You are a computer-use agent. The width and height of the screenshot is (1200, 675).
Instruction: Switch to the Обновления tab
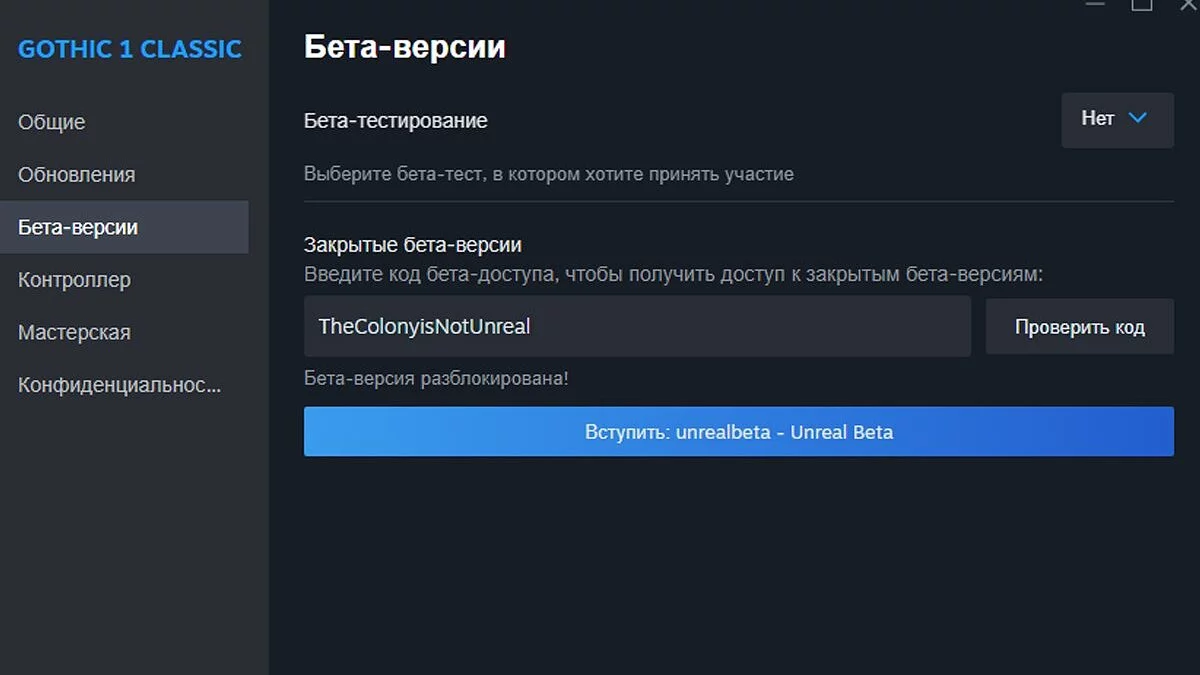click(76, 175)
